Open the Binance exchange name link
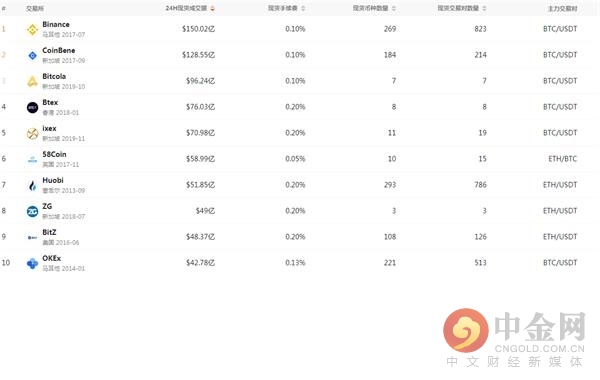Screen dimensions: 600x380 (56, 24)
